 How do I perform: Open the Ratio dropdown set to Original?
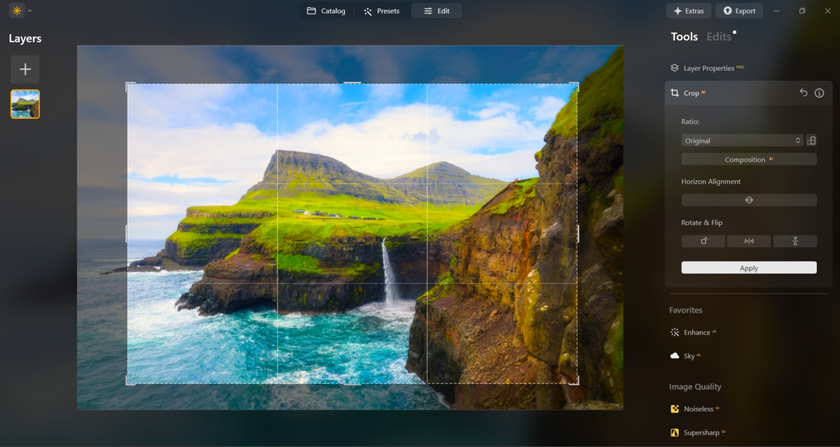tap(742, 140)
